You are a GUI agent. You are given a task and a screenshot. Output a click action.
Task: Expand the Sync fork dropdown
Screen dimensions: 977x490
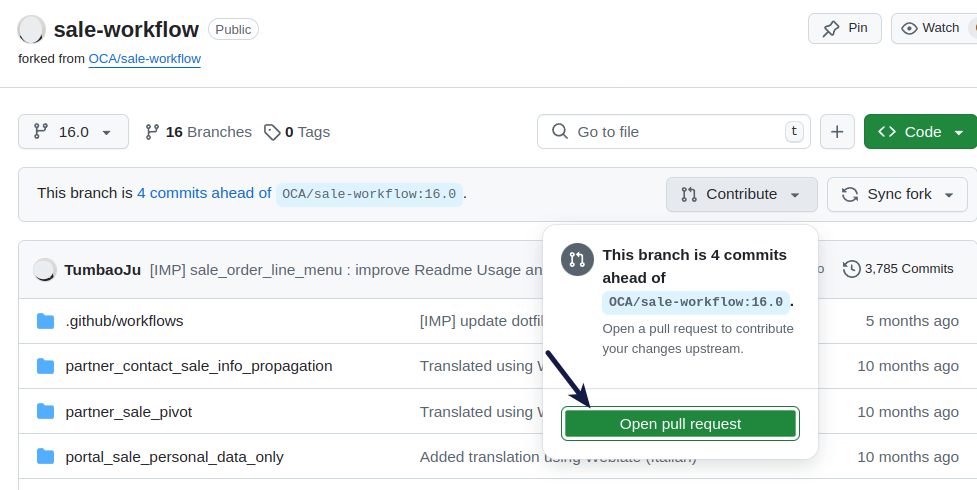tap(897, 194)
